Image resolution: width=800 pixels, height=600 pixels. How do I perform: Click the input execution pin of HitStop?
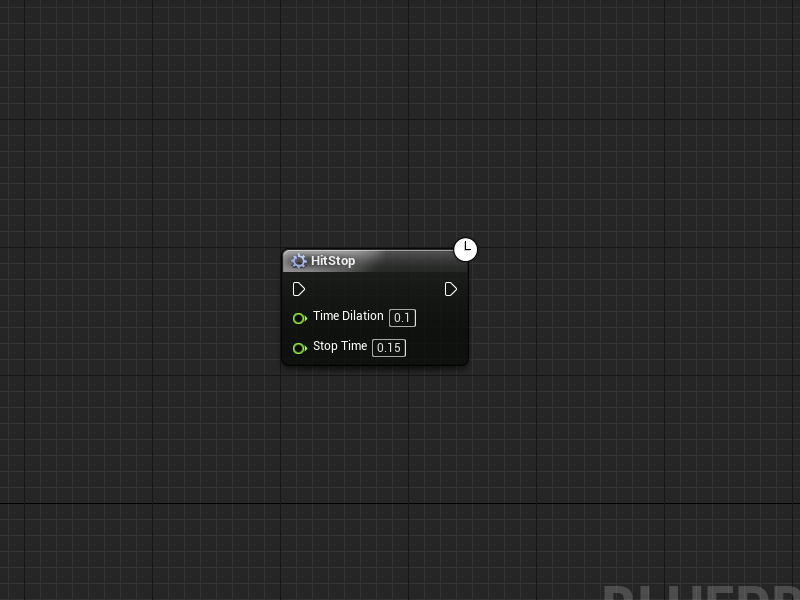(299, 289)
